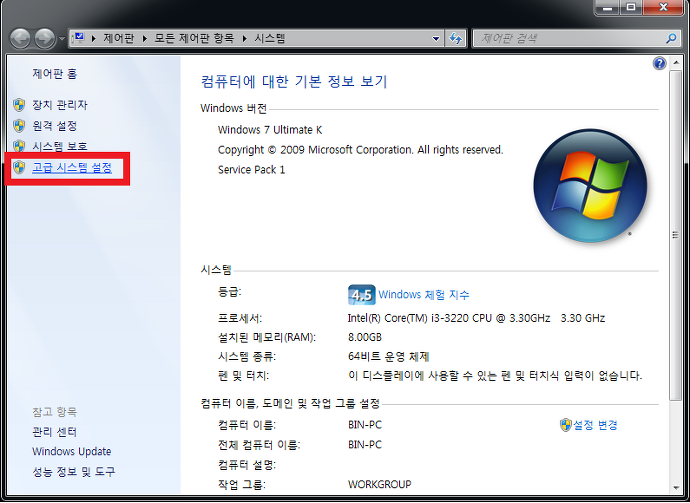Click shield icon next to 원격 설정
Image resolution: width=690 pixels, height=503 pixels.
coord(19,126)
